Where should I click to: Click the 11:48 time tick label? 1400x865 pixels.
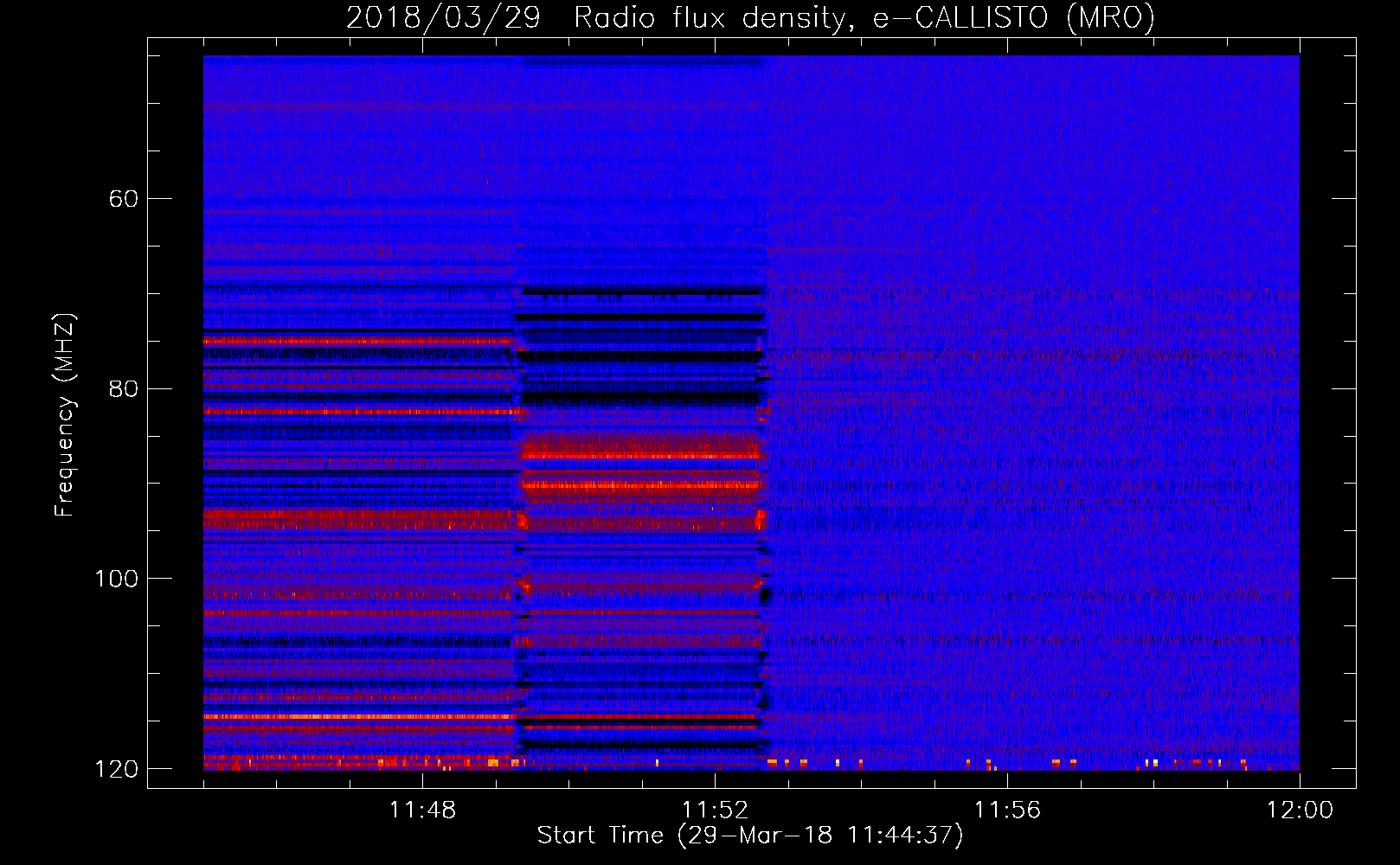(423, 811)
